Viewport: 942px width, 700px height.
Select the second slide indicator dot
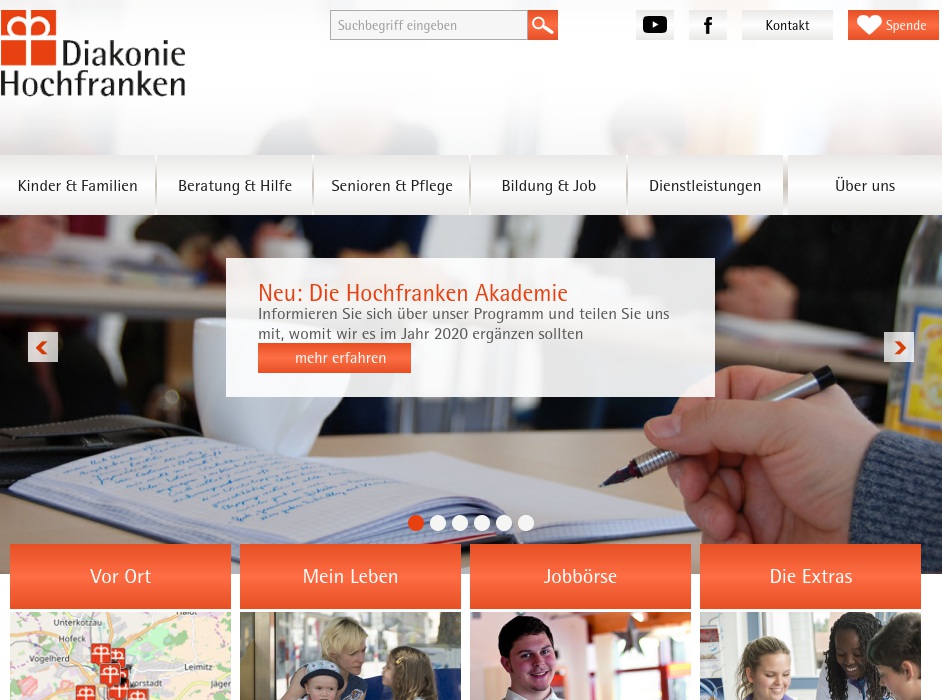click(438, 523)
